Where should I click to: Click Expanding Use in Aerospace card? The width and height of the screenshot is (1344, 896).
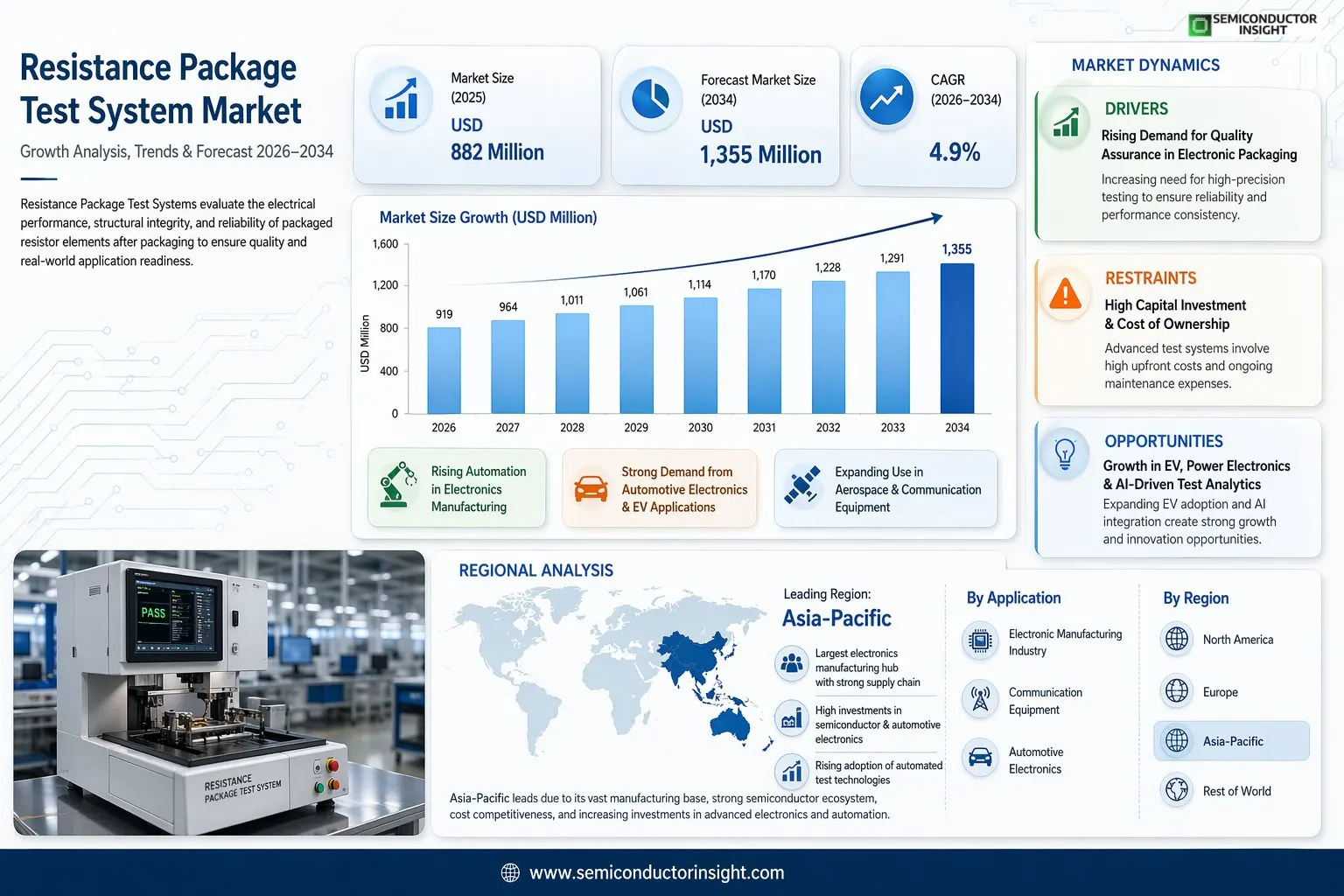[x=885, y=488]
